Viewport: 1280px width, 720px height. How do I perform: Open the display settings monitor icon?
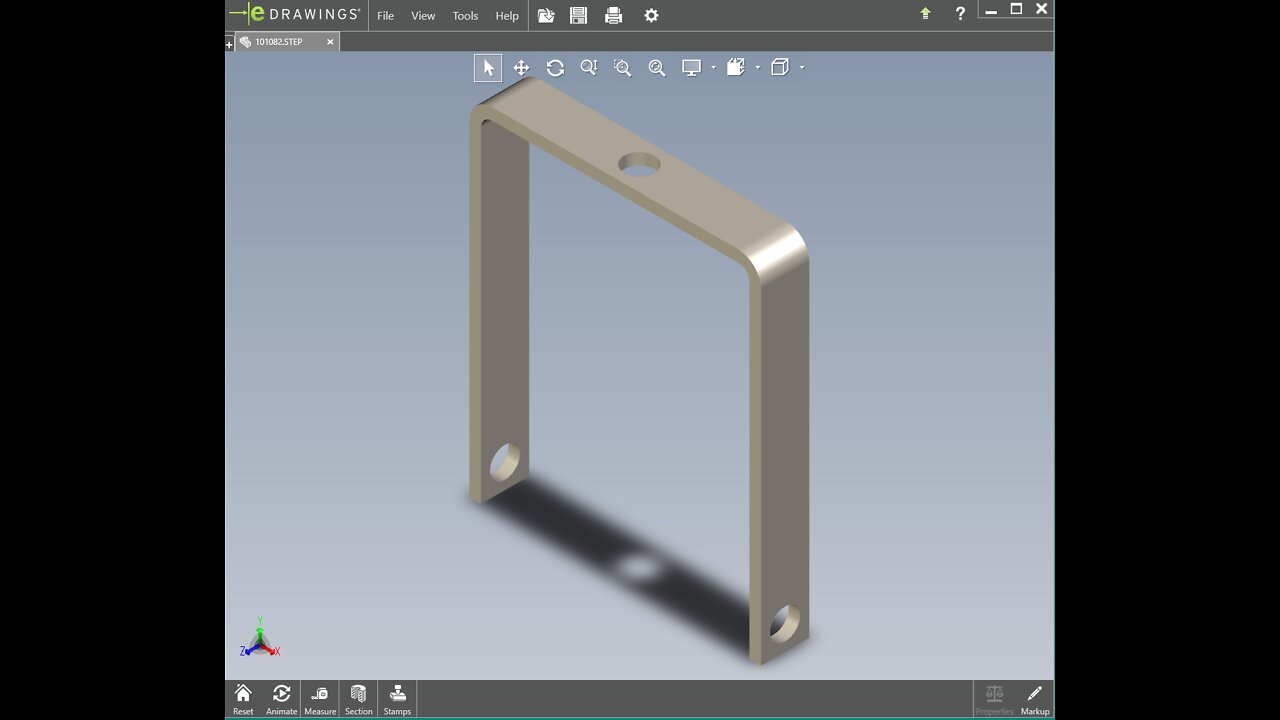tap(691, 68)
